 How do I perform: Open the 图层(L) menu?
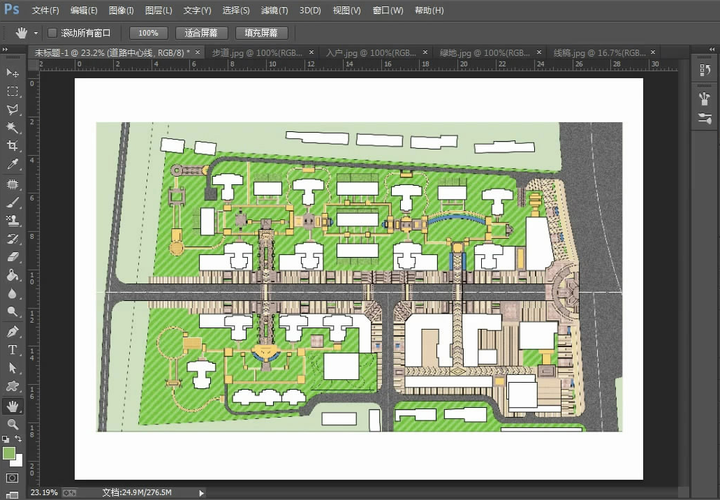tap(158, 10)
